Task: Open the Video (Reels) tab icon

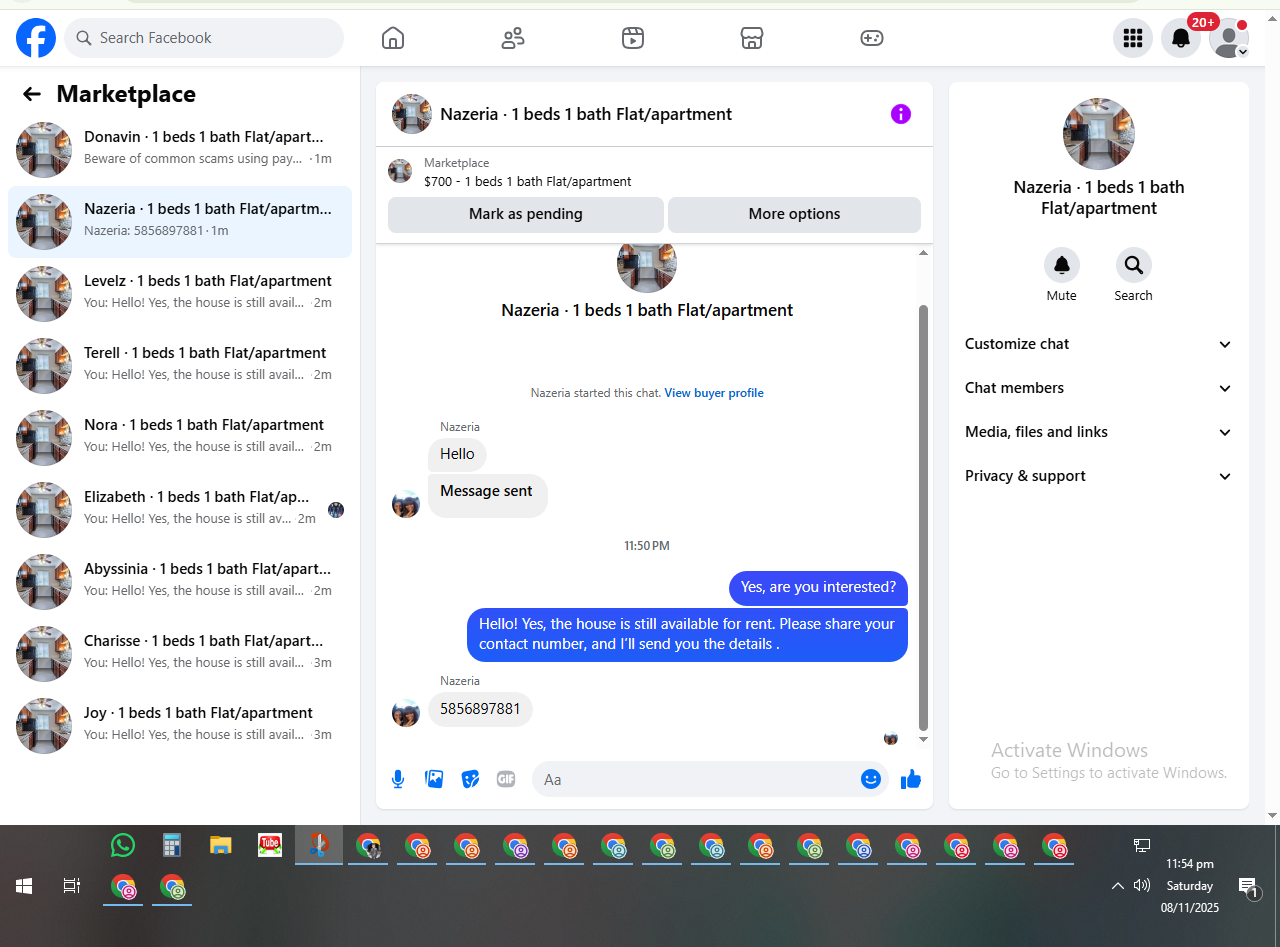Action: coord(633,38)
